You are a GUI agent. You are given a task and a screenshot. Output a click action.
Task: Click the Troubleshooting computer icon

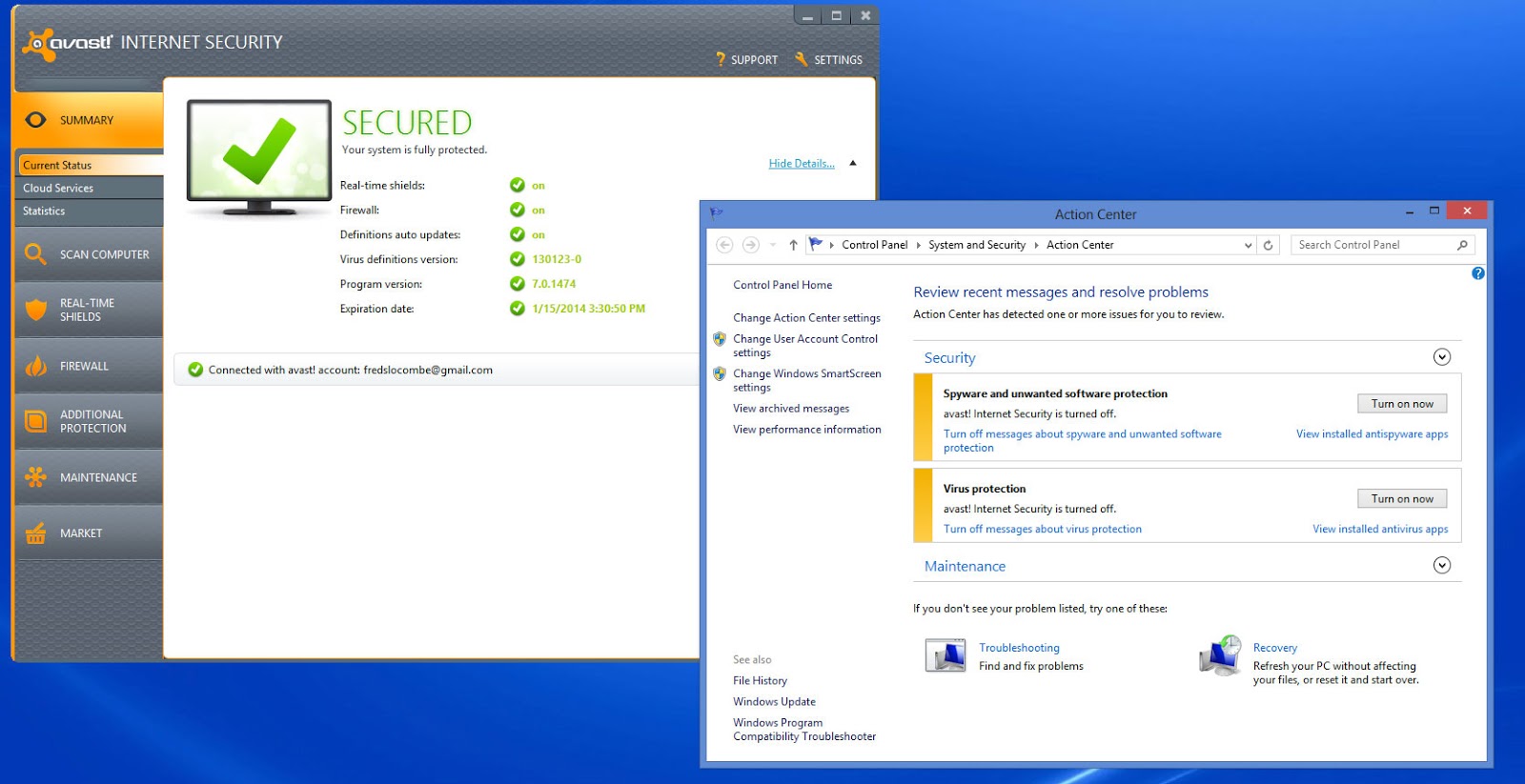(x=945, y=655)
